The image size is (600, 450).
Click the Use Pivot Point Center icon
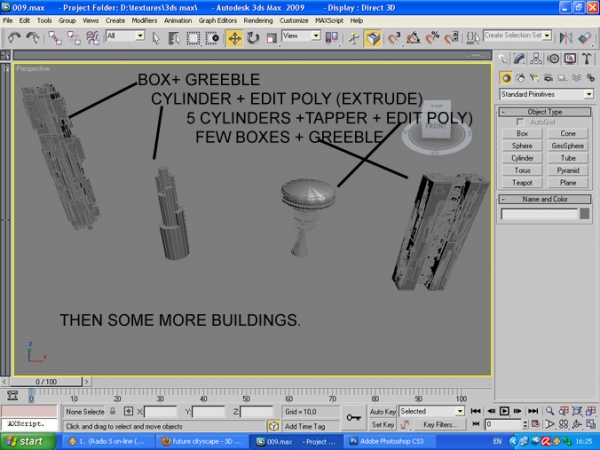click(331, 38)
